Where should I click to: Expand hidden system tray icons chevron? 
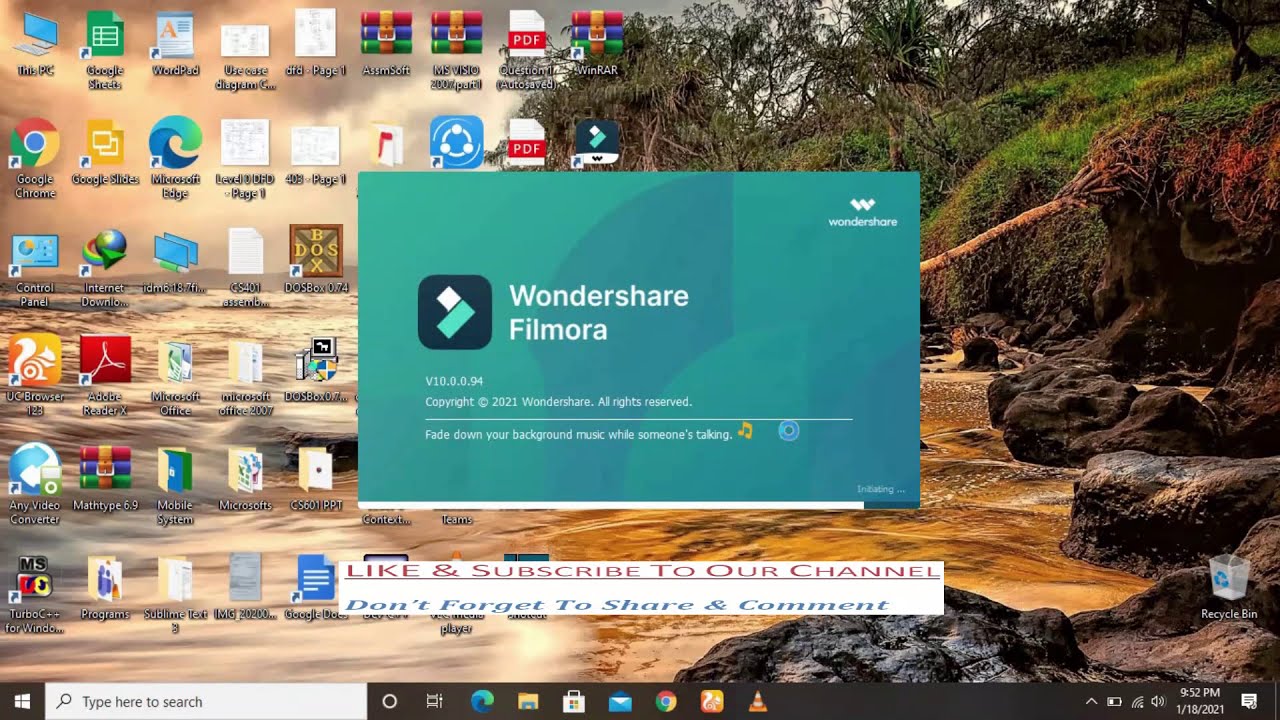[1091, 701]
